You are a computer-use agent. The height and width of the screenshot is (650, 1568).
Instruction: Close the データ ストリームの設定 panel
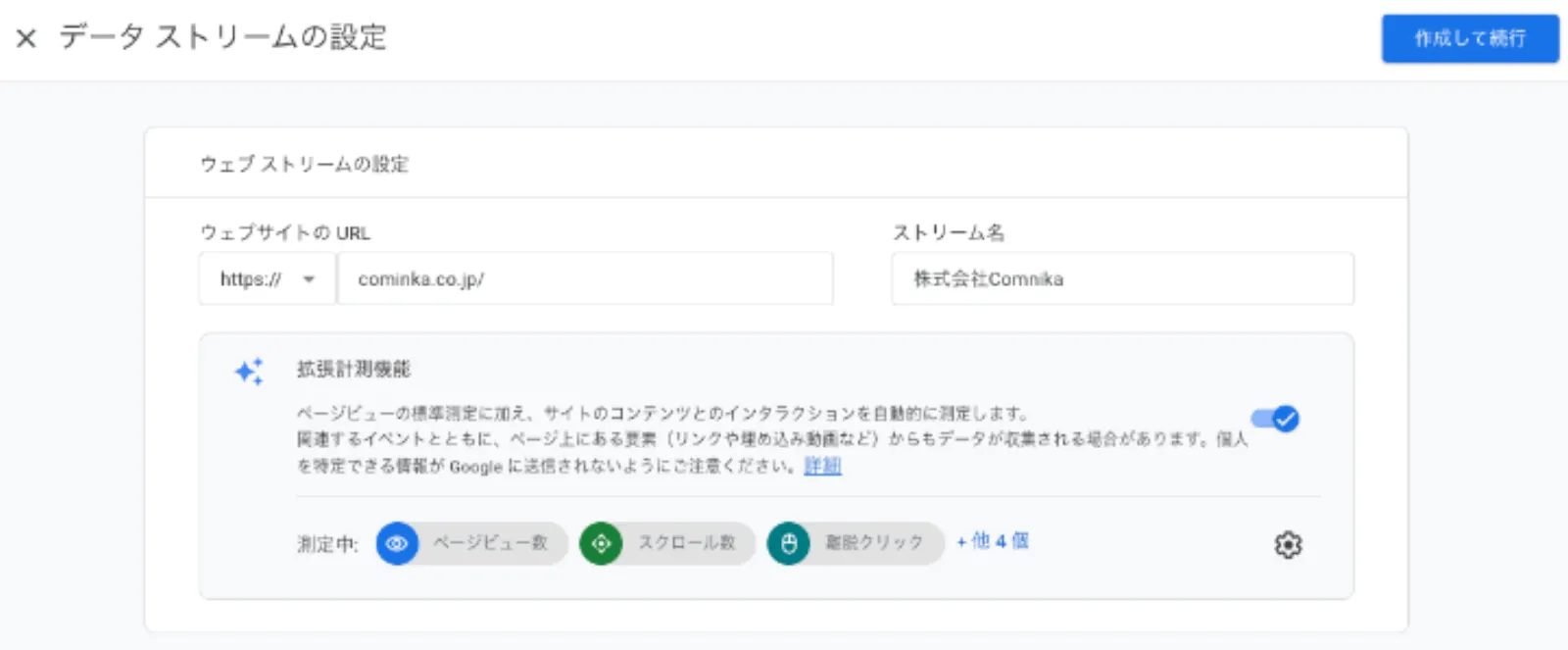click(x=26, y=38)
